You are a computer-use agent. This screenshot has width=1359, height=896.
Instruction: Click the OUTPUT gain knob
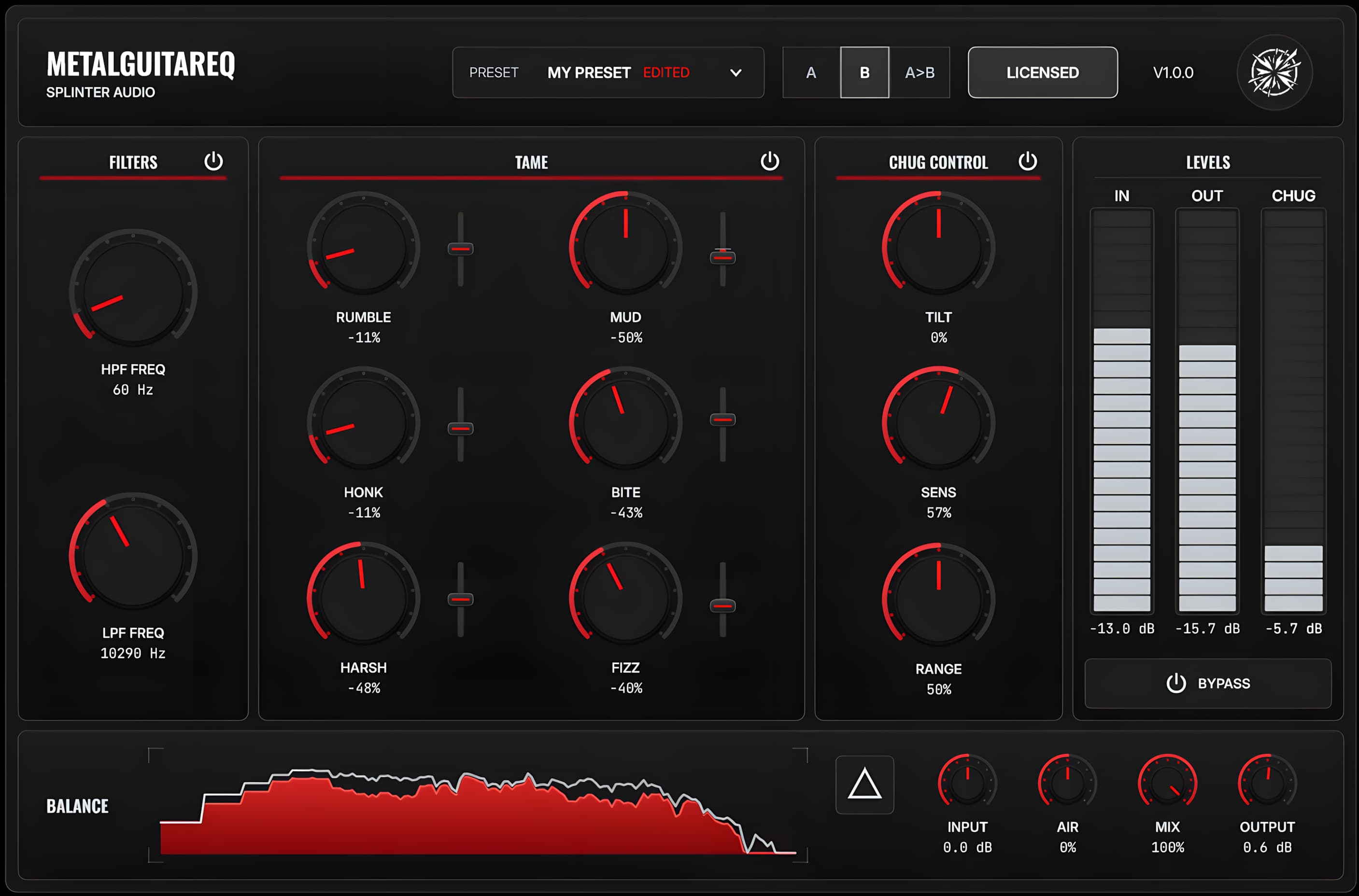pyautogui.click(x=1268, y=782)
